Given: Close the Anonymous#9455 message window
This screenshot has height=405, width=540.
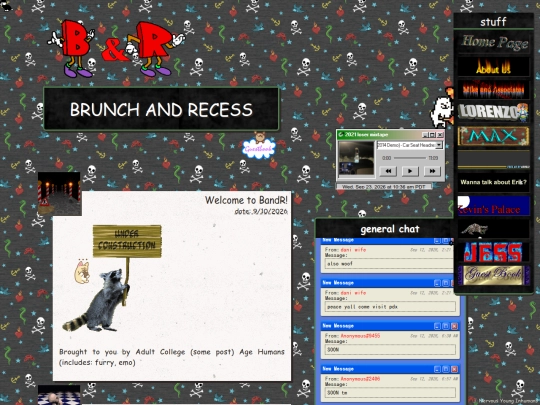Looking at the screenshot, I should pyautogui.click(x=454, y=326).
